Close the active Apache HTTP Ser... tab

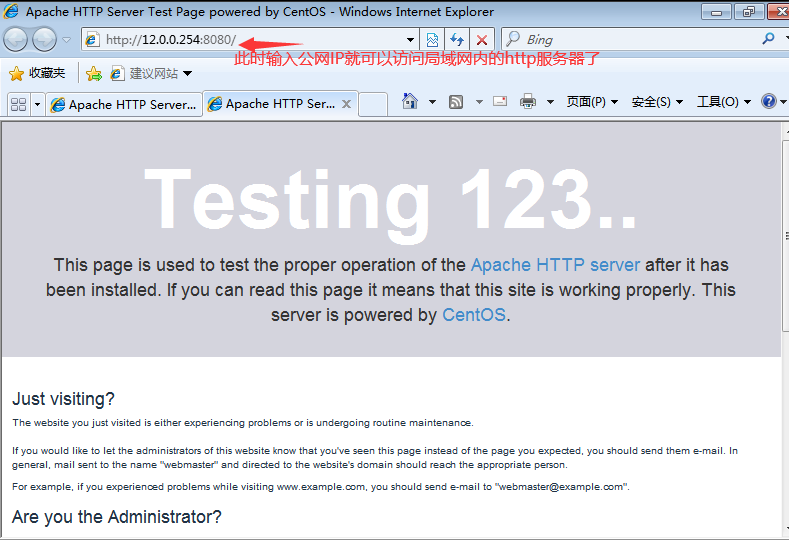coord(346,104)
